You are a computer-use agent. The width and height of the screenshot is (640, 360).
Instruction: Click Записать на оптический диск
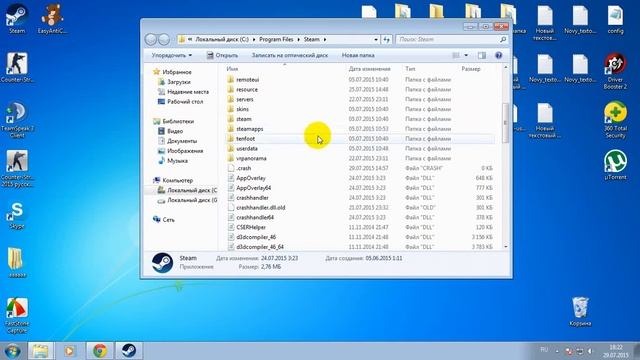click(290, 55)
